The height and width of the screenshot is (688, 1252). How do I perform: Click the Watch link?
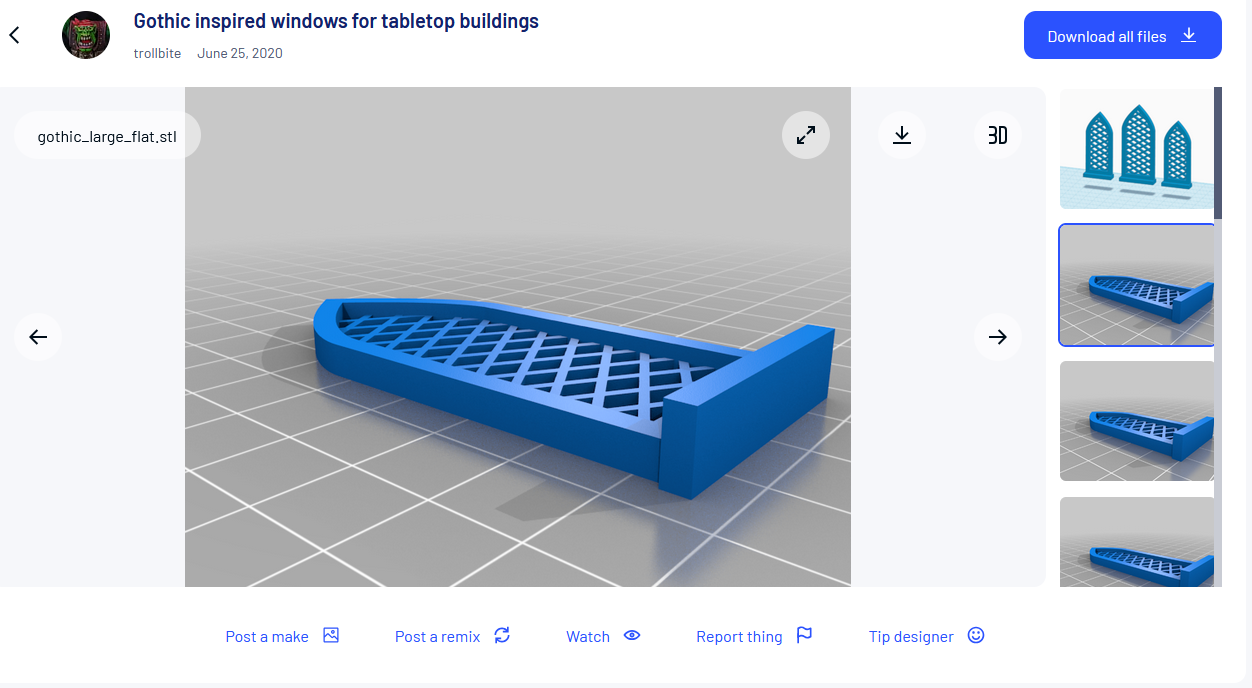click(x=588, y=637)
